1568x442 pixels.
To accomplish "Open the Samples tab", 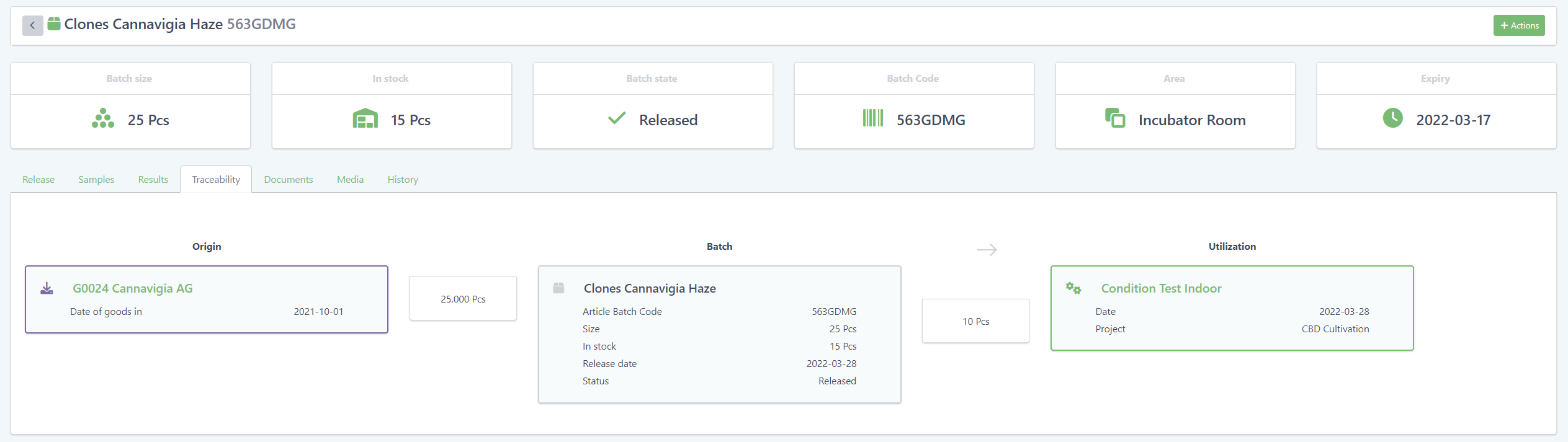I will coord(96,180).
